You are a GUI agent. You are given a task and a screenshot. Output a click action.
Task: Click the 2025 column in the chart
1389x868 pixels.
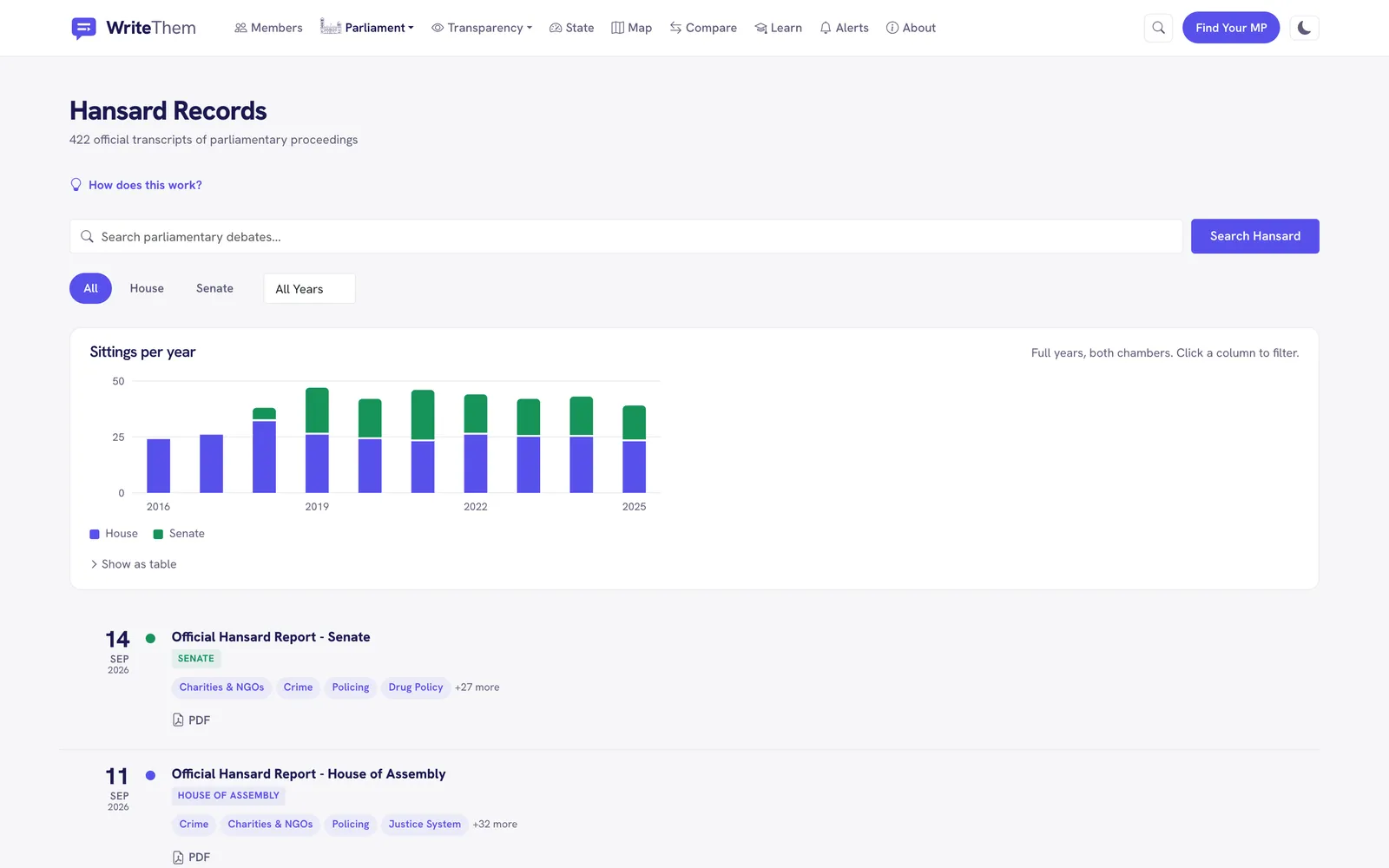[x=634, y=449]
